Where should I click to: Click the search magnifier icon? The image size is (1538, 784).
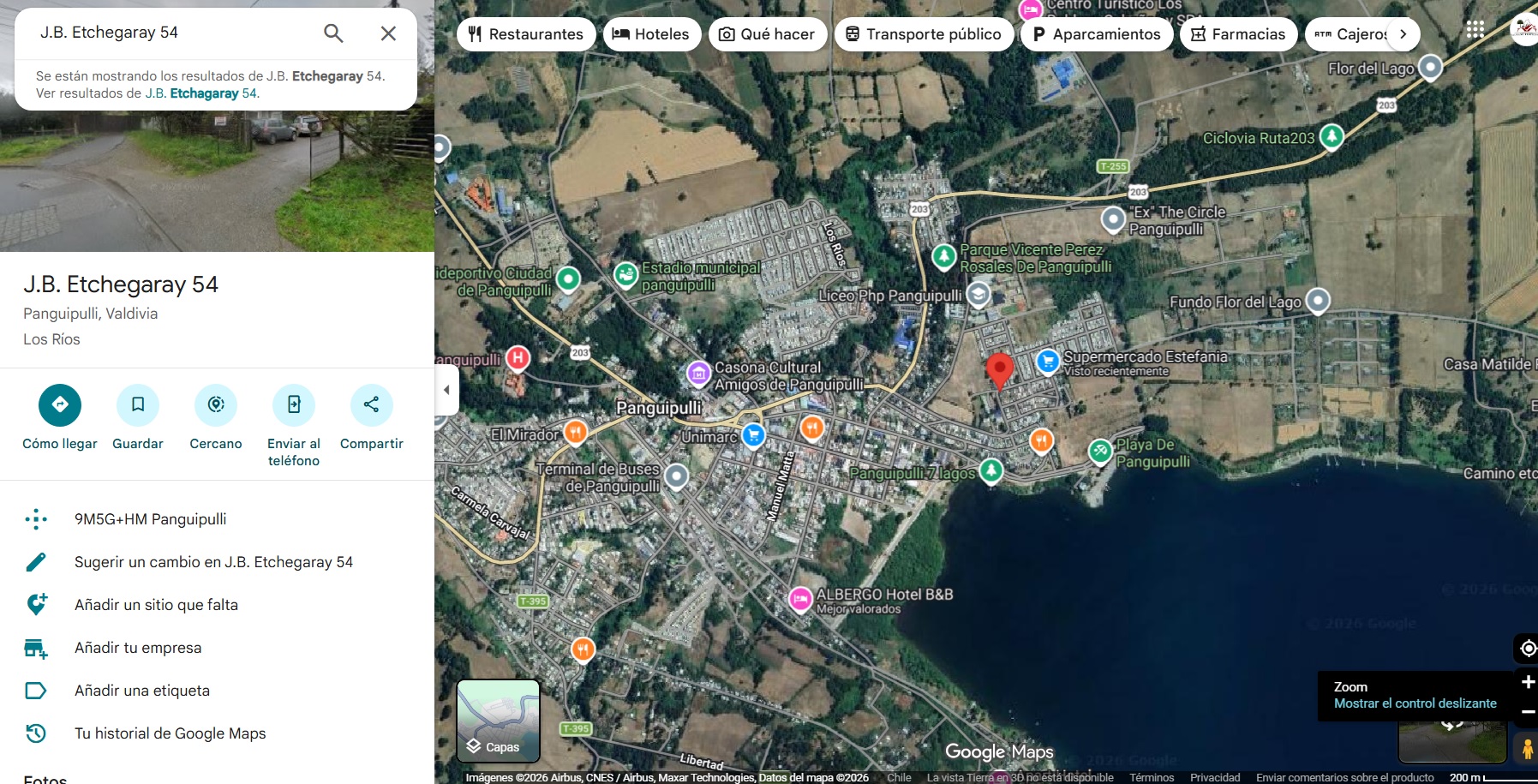click(x=333, y=33)
